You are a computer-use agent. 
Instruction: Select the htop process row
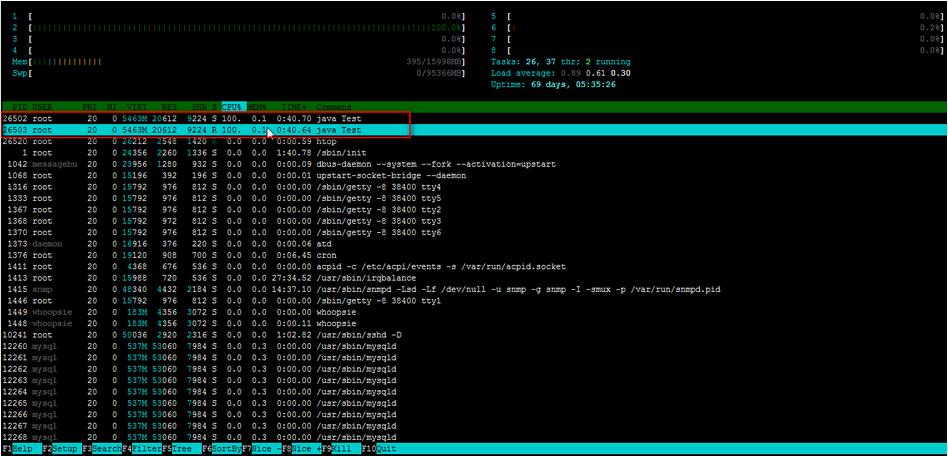(200, 141)
